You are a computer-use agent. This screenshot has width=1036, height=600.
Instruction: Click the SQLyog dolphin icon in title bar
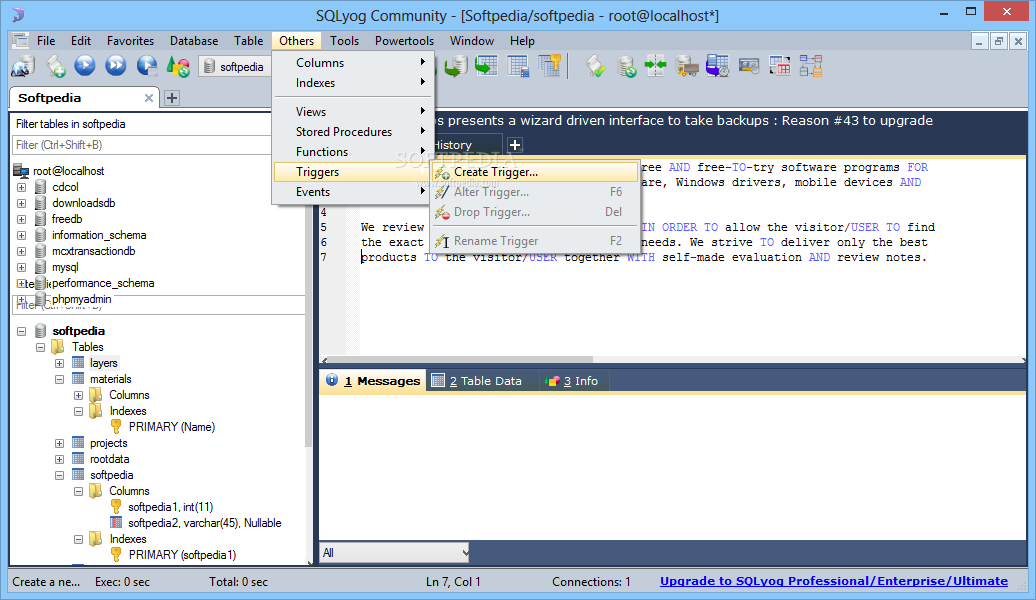pos(18,15)
